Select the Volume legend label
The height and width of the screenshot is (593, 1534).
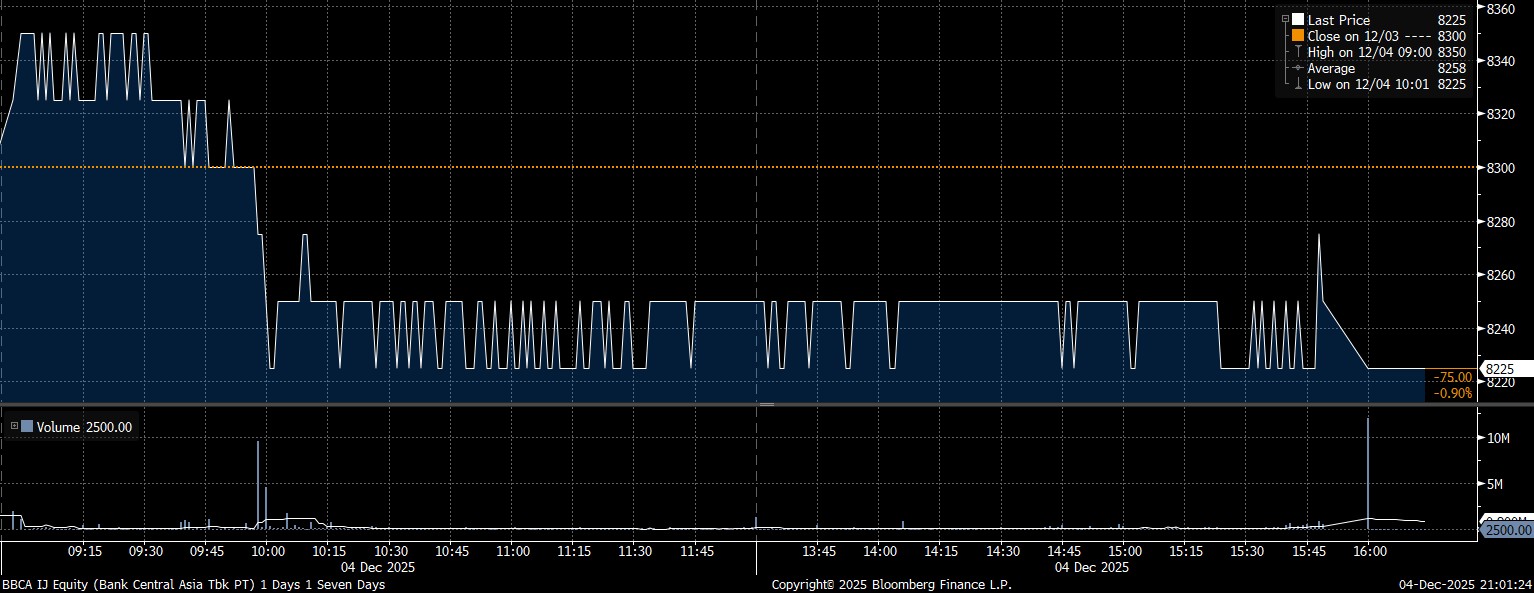tap(58, 427)
